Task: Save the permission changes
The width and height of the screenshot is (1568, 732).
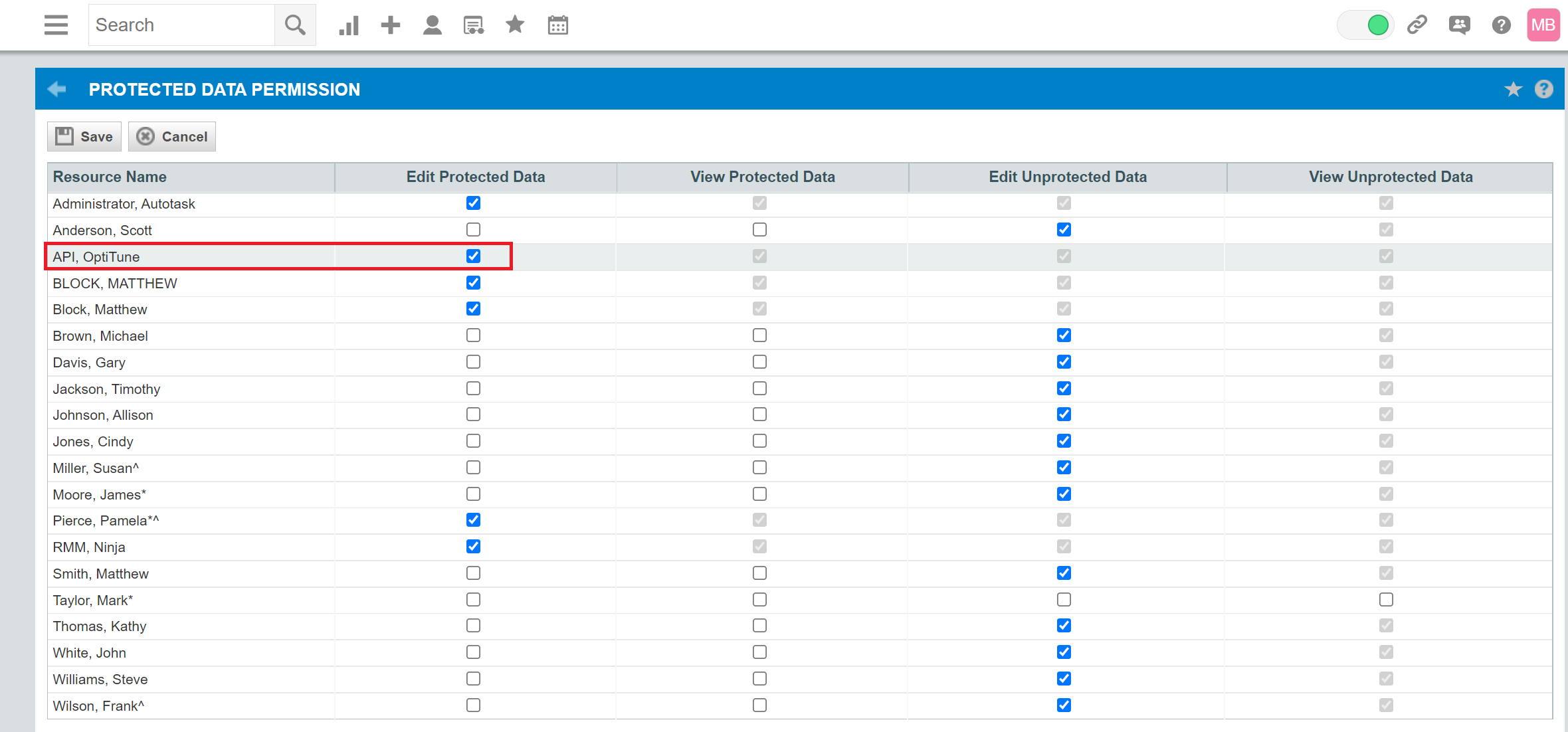Action: click(x=84, y=136)
